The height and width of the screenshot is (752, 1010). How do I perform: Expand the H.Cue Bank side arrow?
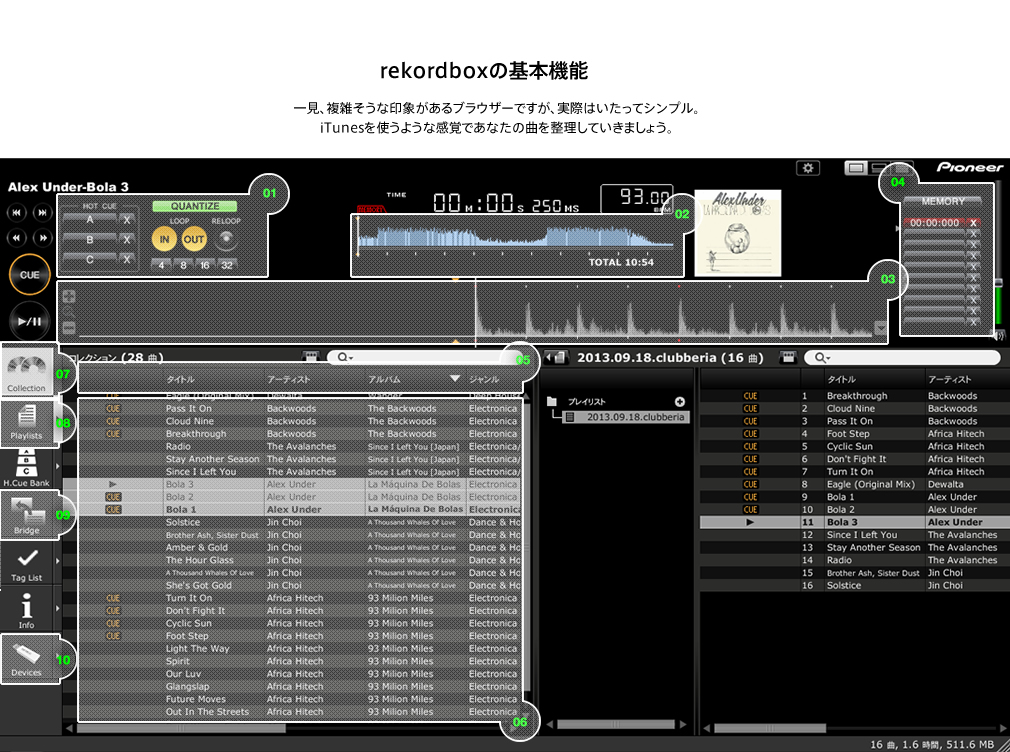[x=58, y=467]
